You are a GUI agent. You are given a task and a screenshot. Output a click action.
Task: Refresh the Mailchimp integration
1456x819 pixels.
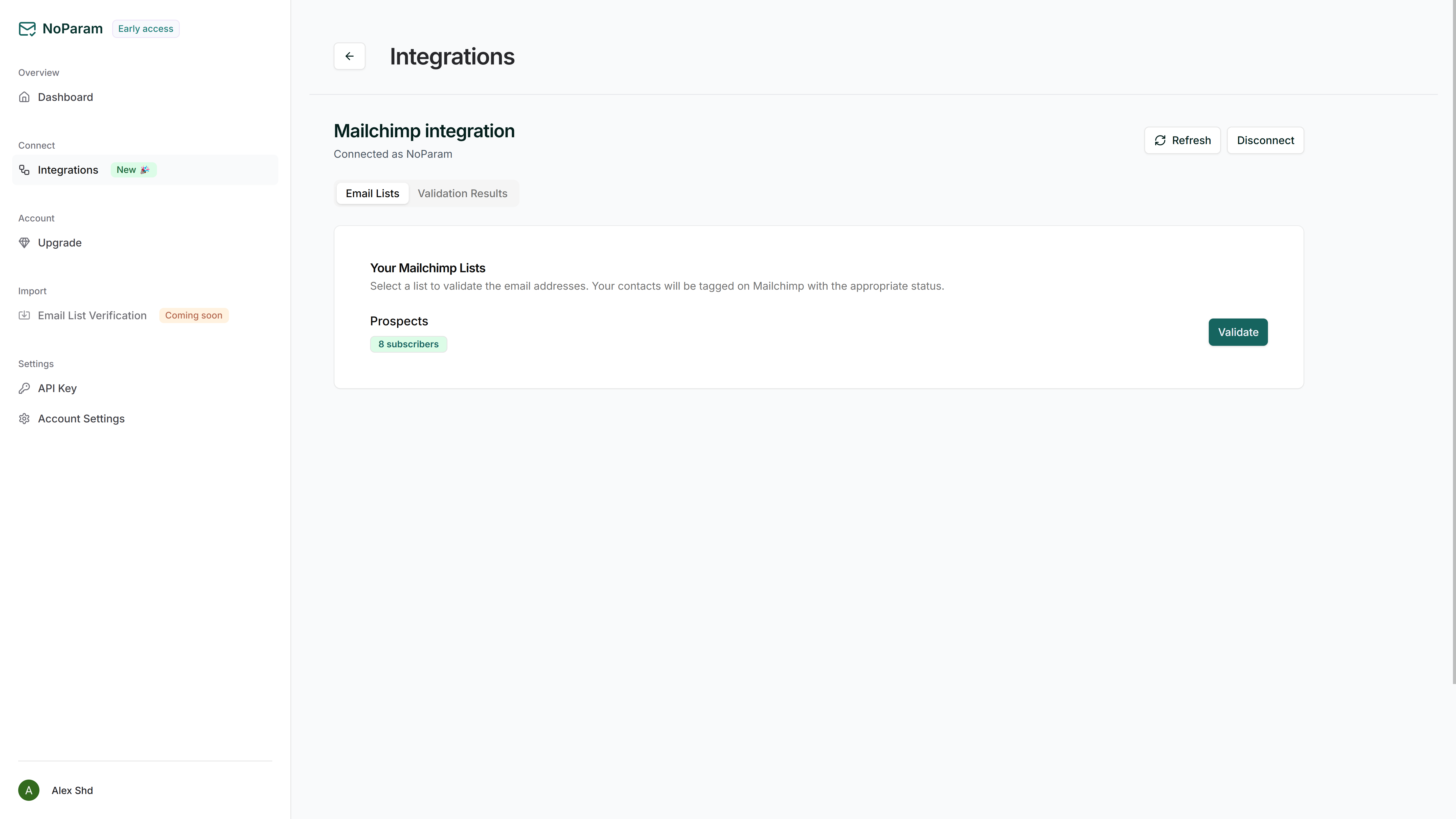coord(1182,140)
